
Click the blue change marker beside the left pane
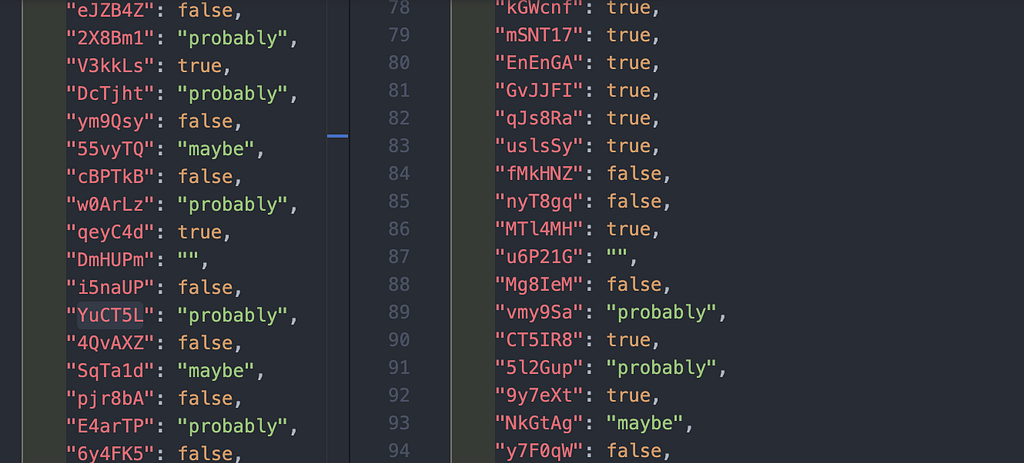(x=338, y=136)
